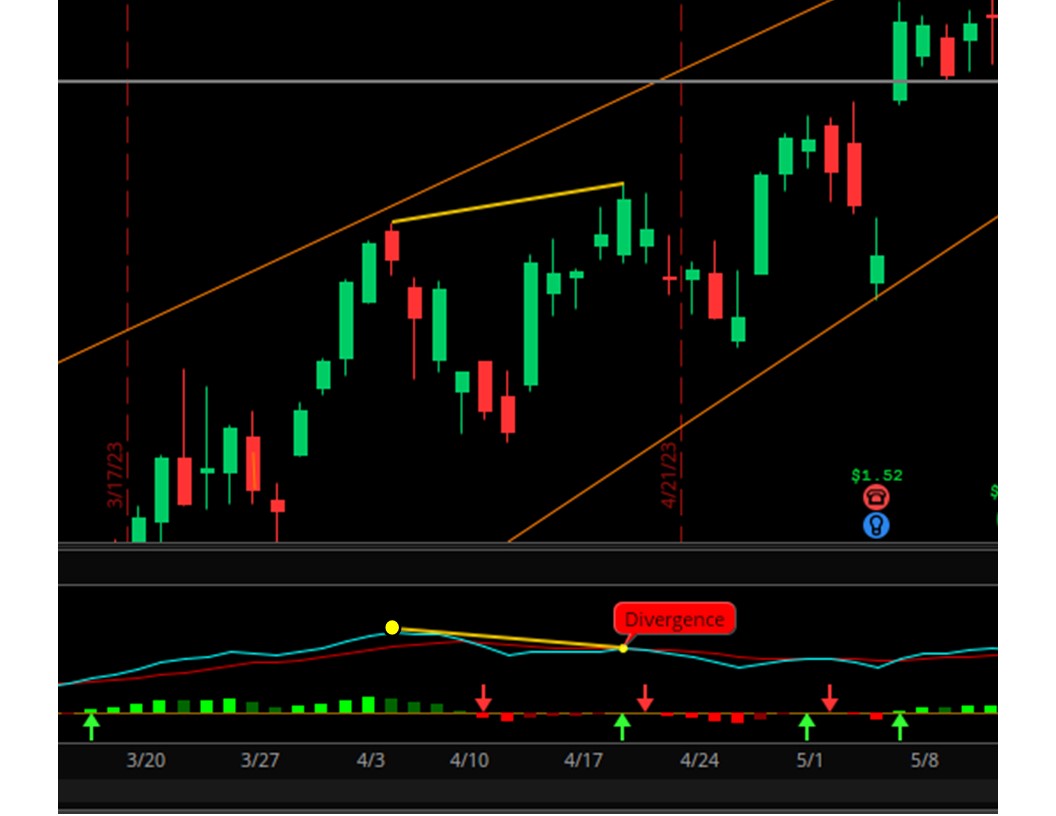Click the red down arrow near 5/1
This screenshot has height=816, width=1056.
(830, 697)
